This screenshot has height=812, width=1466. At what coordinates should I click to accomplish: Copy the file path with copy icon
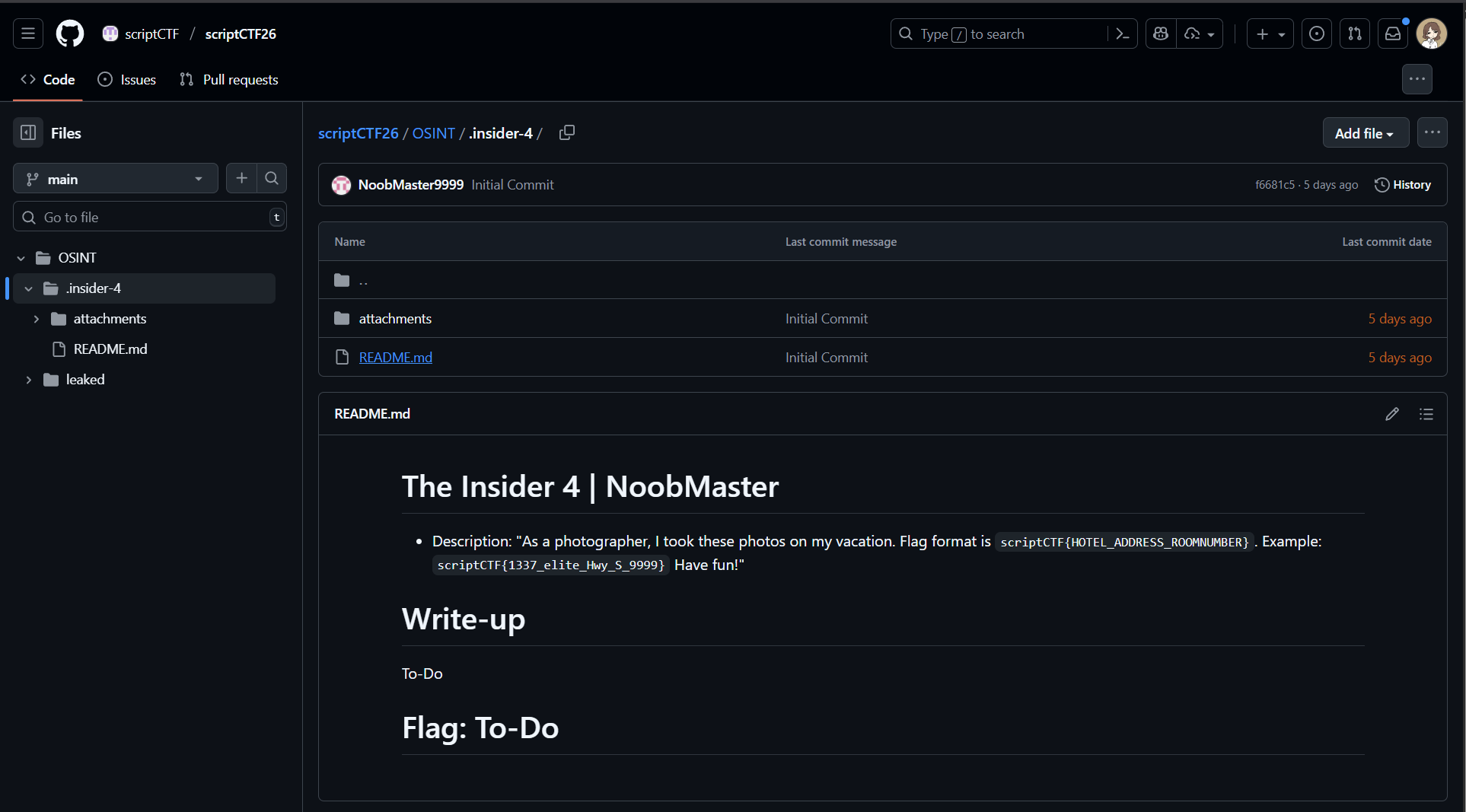click(x=567, y=132)
